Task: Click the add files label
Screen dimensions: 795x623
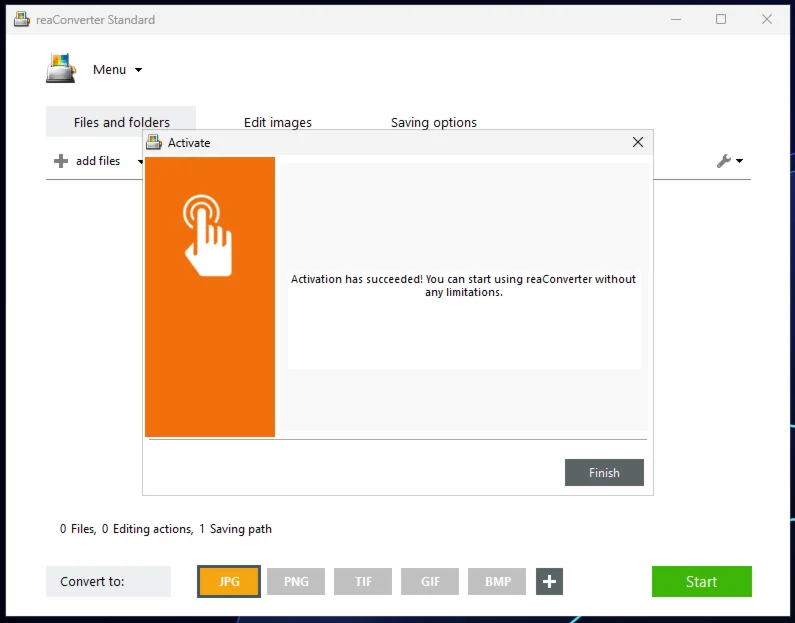Action: point(98,161)
